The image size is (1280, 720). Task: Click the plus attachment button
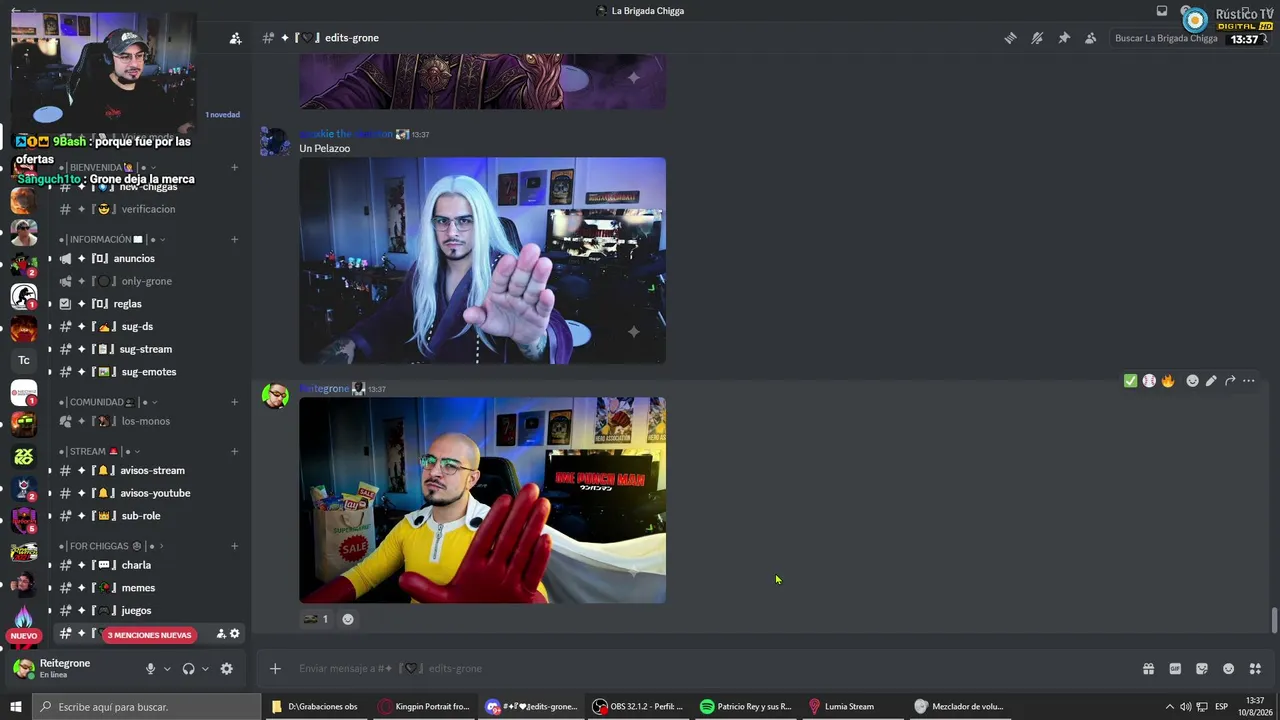click(275, 669)
